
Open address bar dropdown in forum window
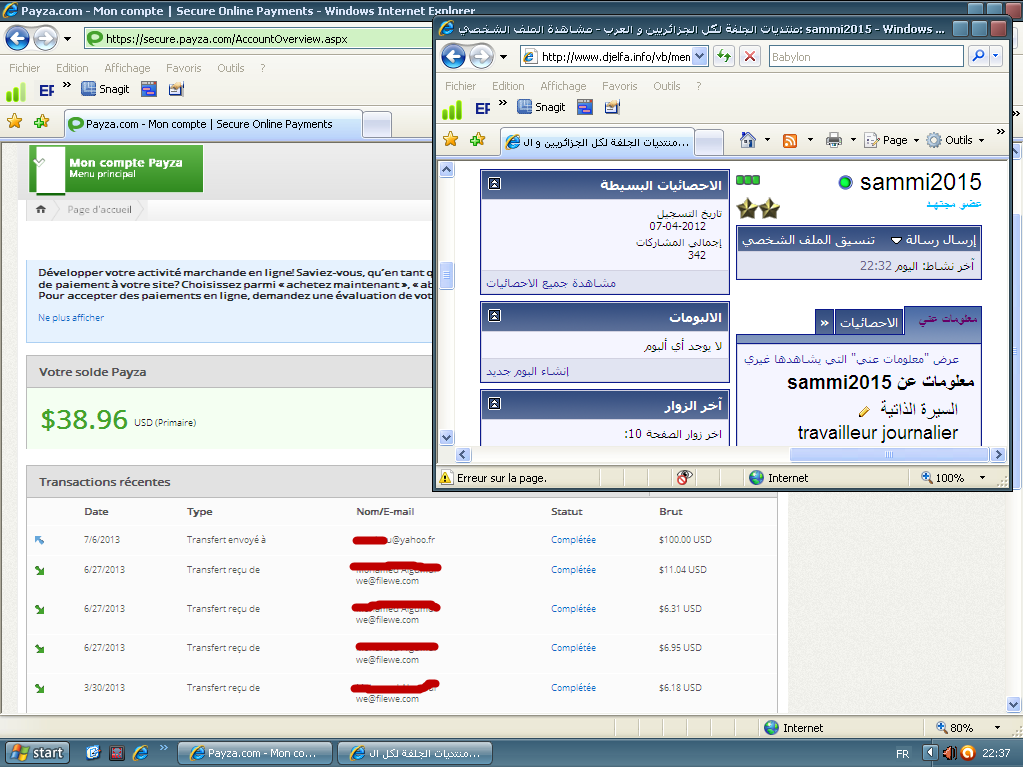(699, 56)
